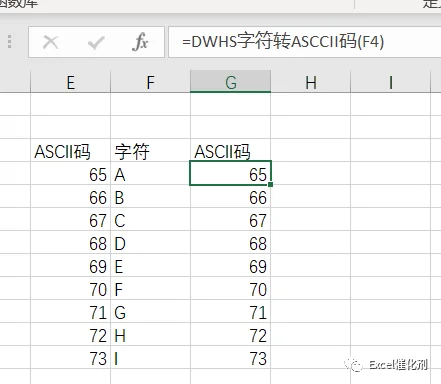Click the cell containing letter D
The width and height of the screenshot is (441, 384).
click(150, 242)
